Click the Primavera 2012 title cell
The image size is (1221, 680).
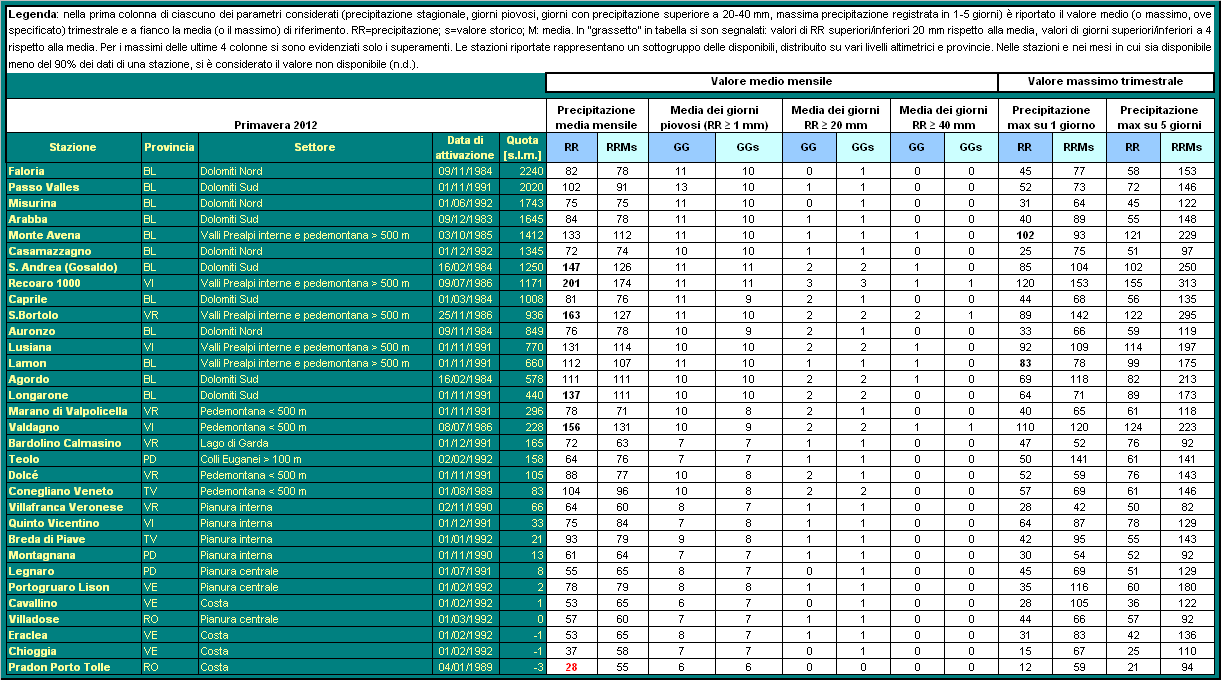pos(275,125)
